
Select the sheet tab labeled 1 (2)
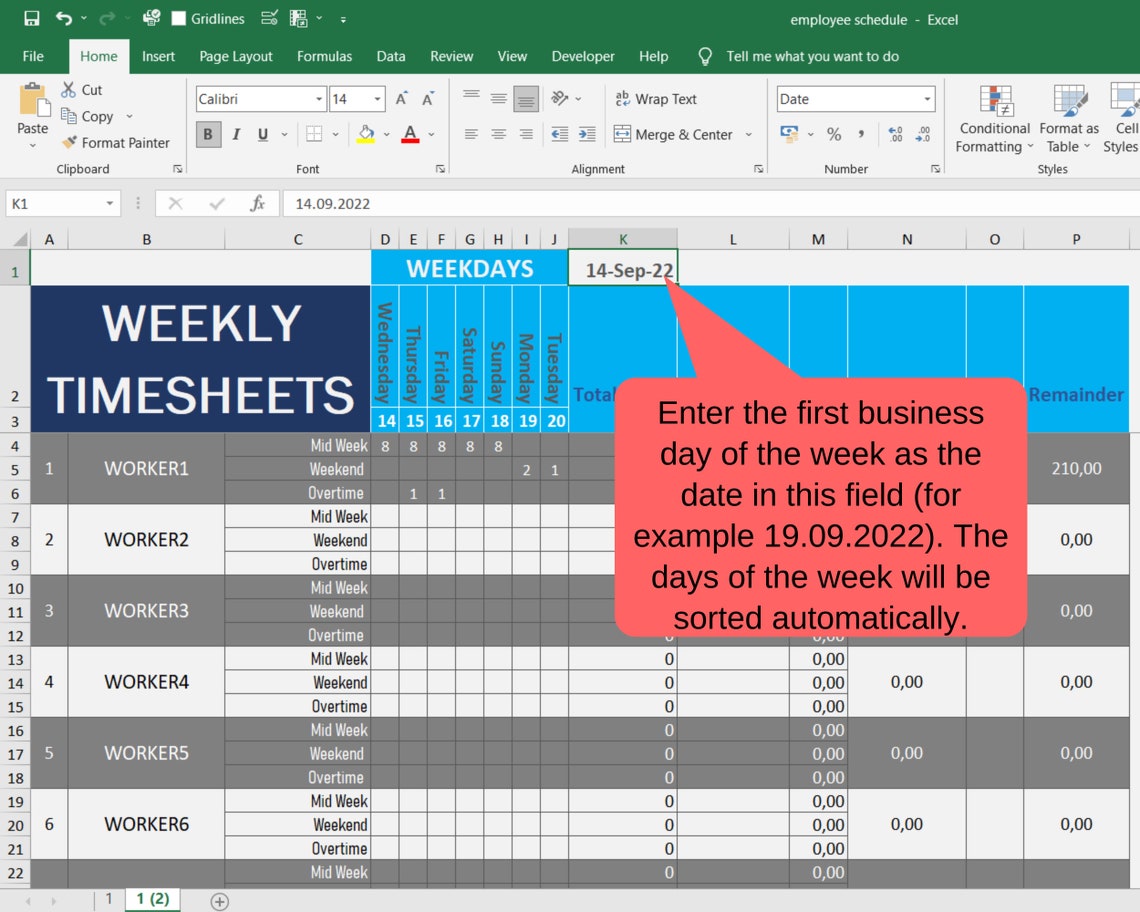[x=151, y=899]
